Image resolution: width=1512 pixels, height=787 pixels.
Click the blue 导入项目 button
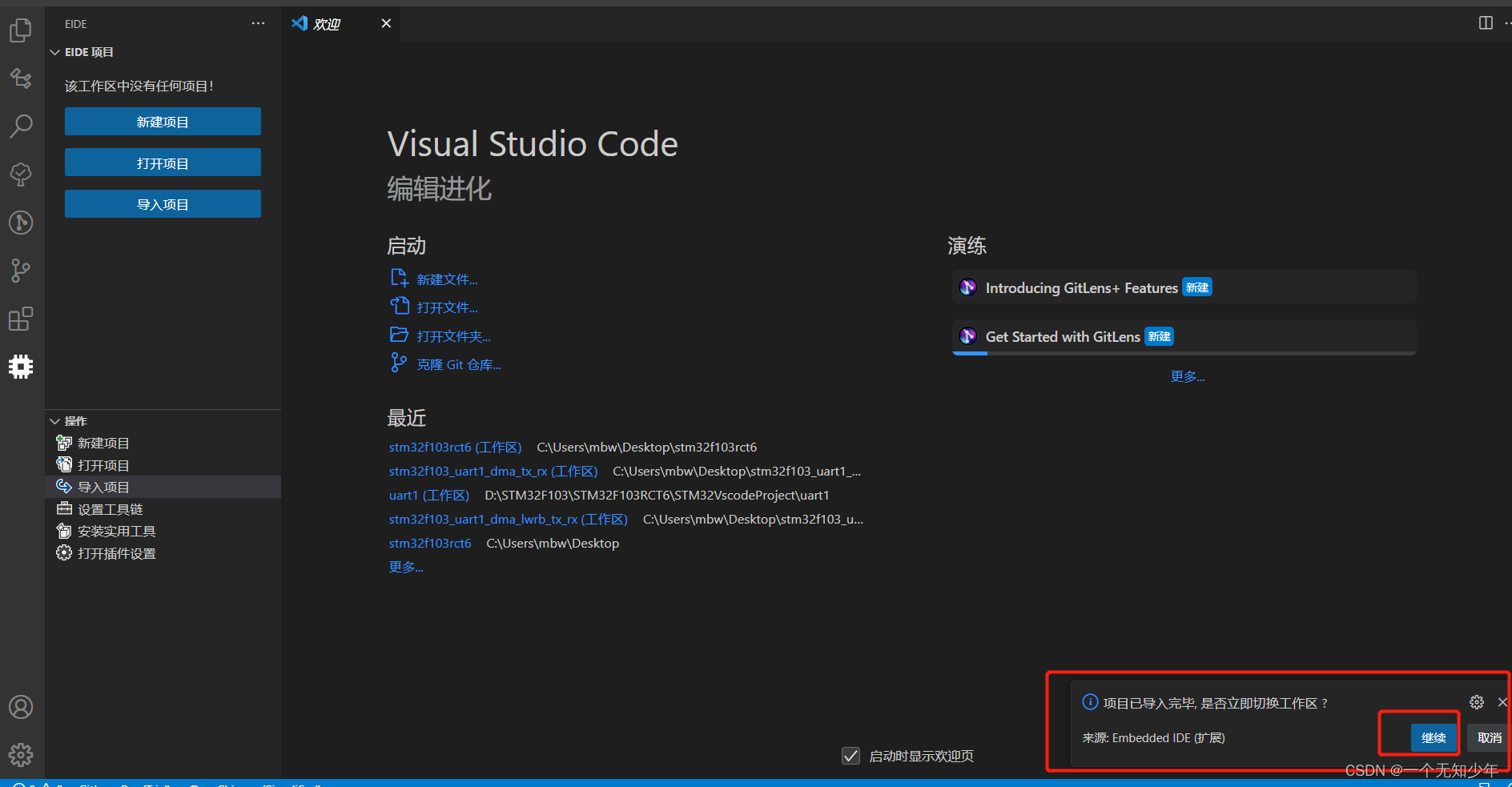(163, 203)
